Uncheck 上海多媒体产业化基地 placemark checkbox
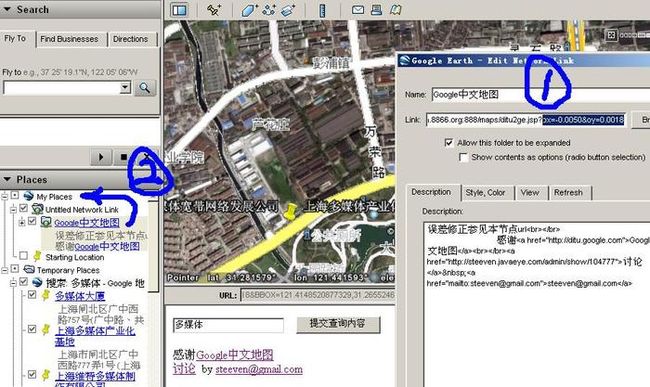Screen dimensions: 650x387 32,329
